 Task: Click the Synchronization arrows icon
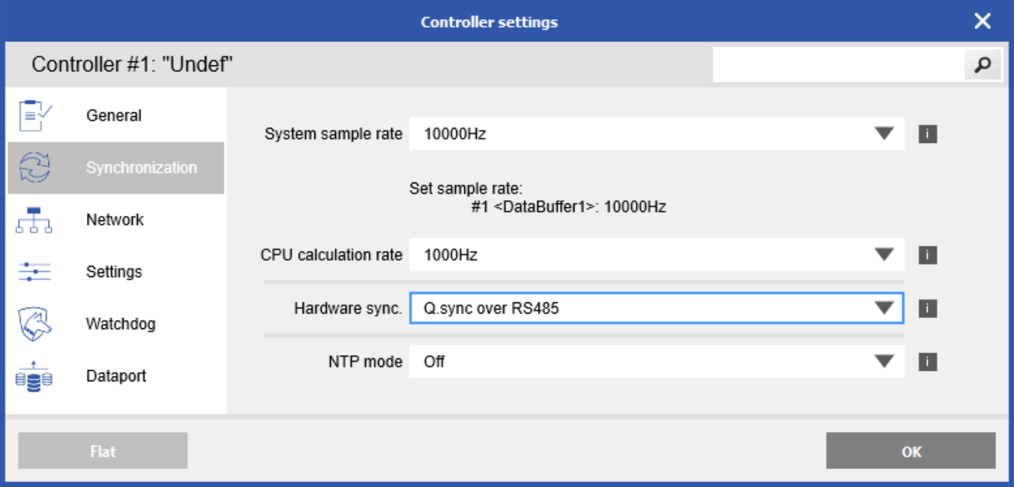pyautogui.click(x=35, y=168)
